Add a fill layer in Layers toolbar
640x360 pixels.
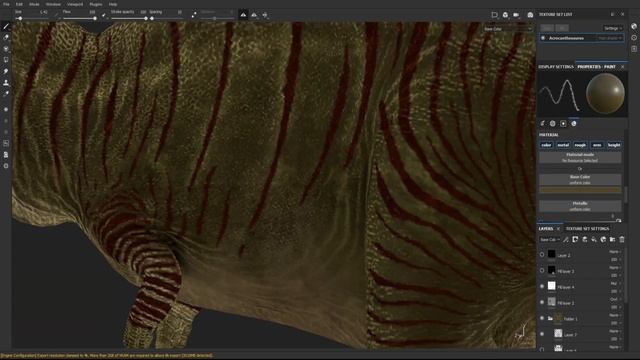(584, 240)
